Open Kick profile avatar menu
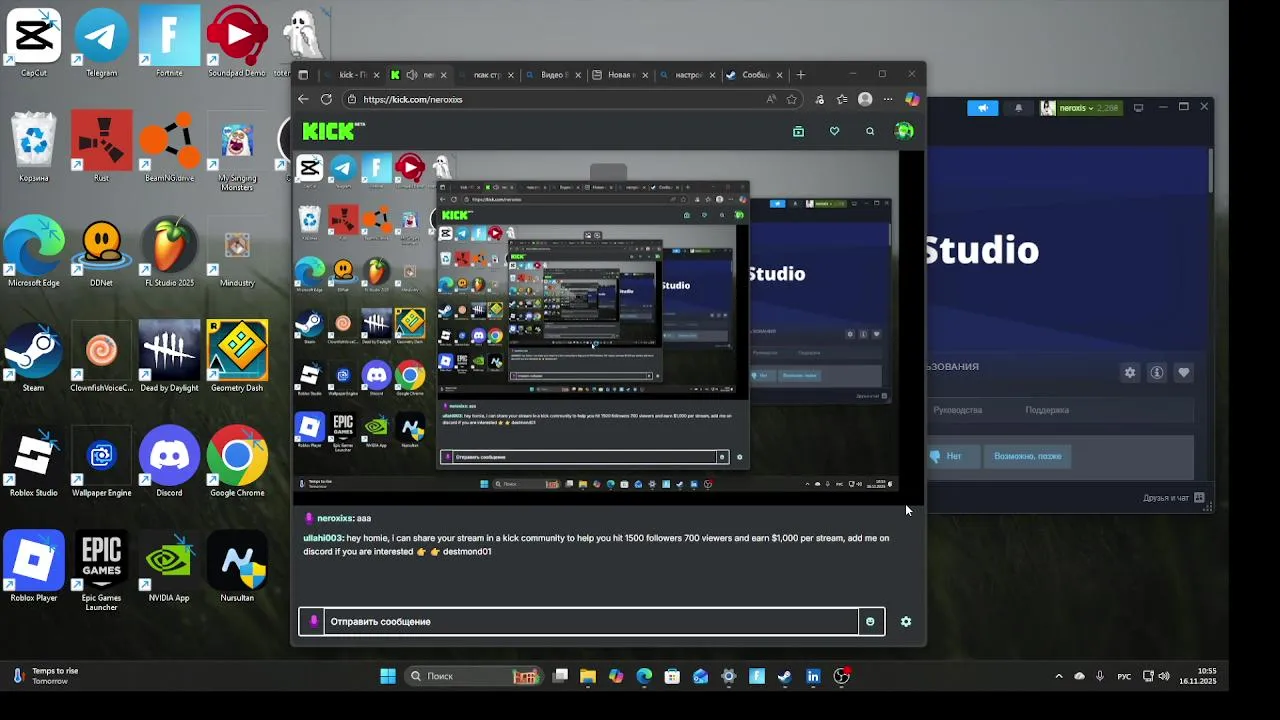This screenshot has width=1280, height=720. pyautogui.click(x=904, y=131)
